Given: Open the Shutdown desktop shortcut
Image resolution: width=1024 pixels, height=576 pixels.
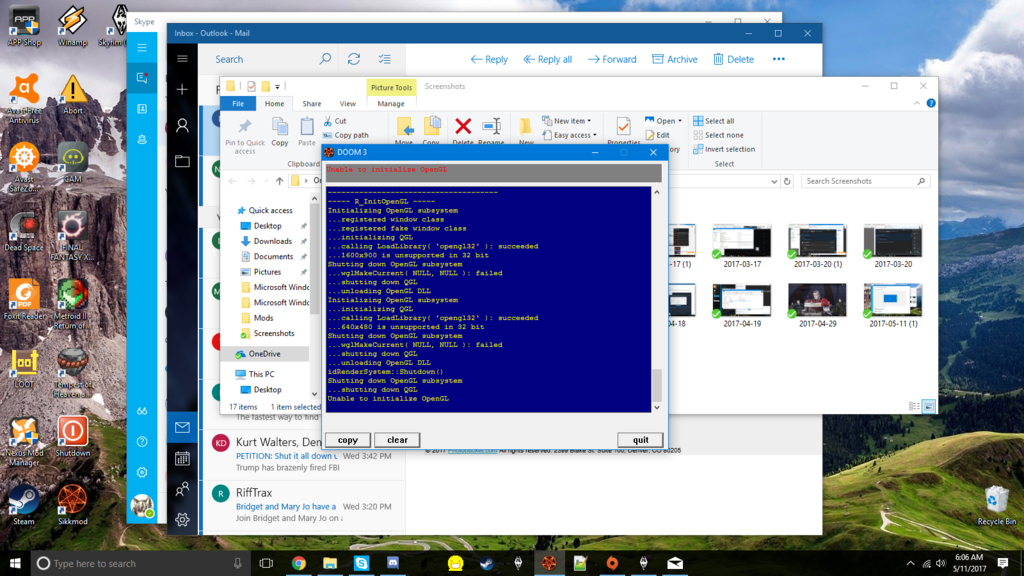Looking at the screenshot, I should (72, 436).
